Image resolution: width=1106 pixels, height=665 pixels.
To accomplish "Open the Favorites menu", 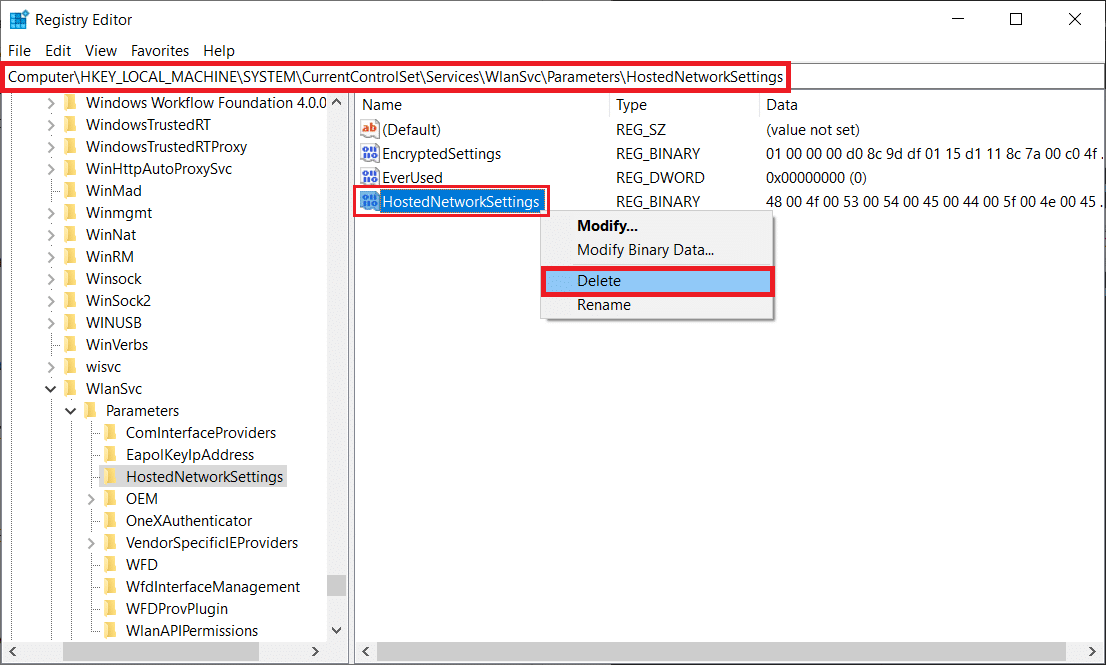I will [159, 50].
